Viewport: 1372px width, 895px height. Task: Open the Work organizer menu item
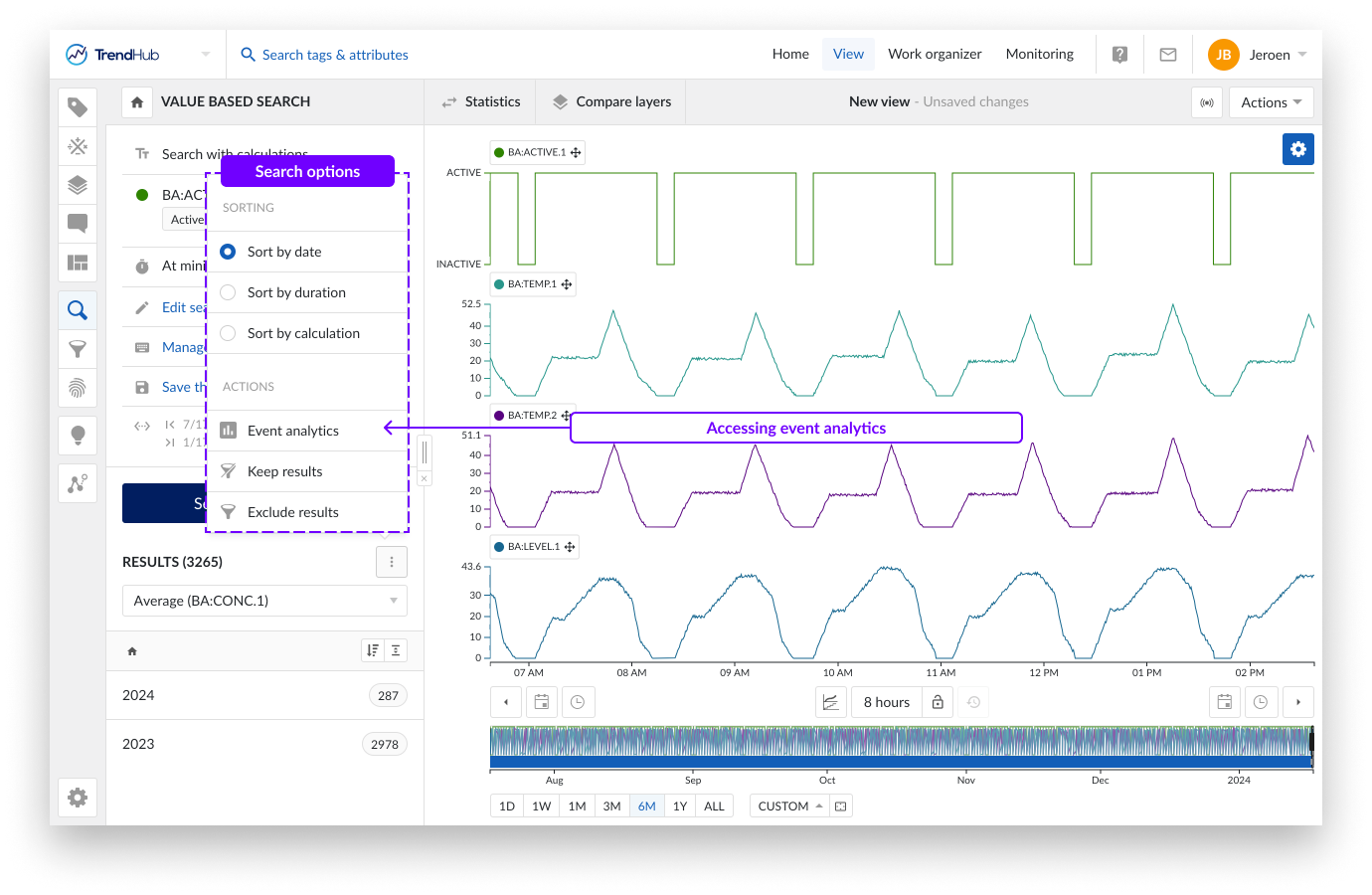click(934, 54)
